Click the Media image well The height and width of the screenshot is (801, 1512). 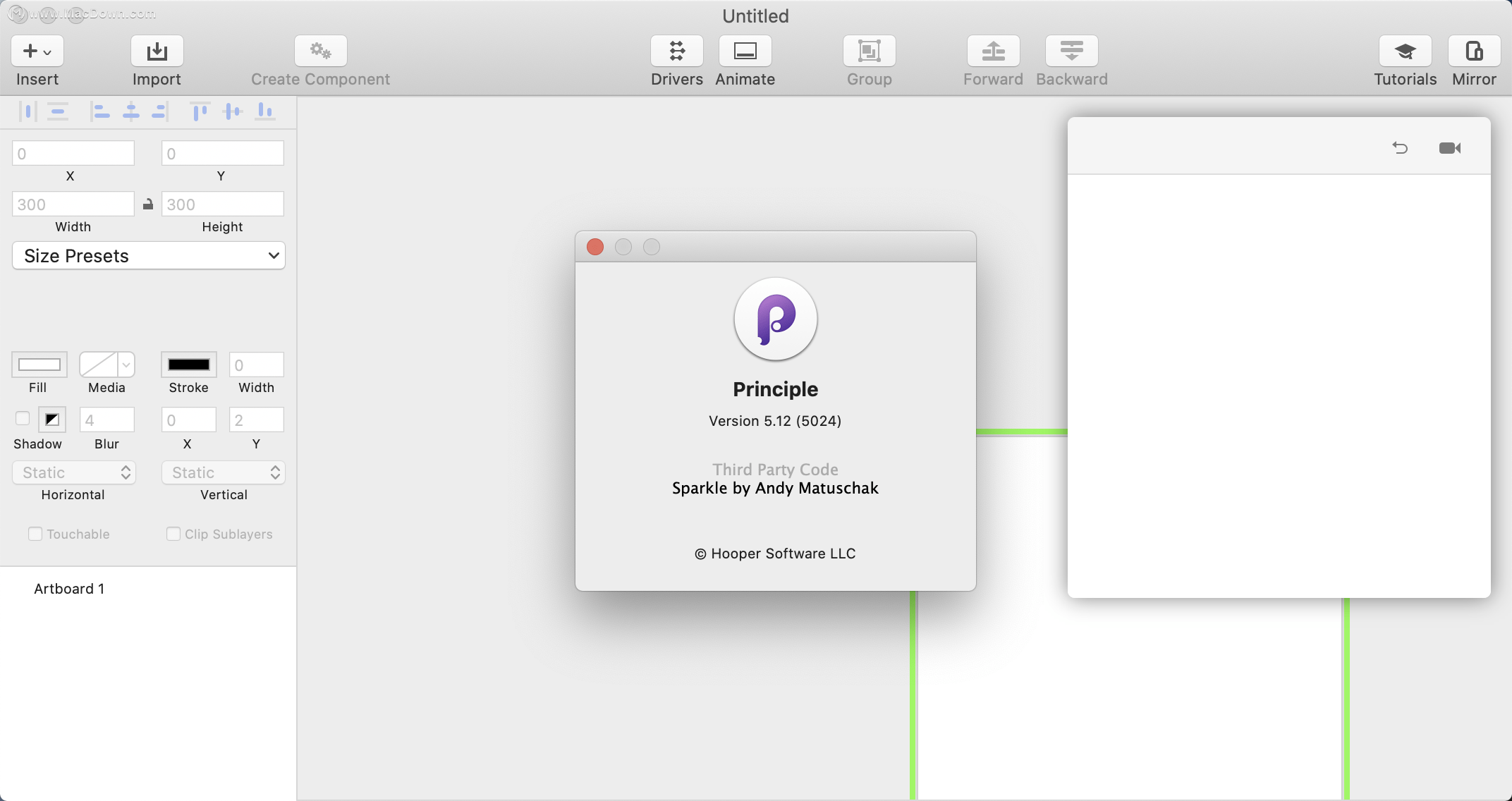point(99,365)
